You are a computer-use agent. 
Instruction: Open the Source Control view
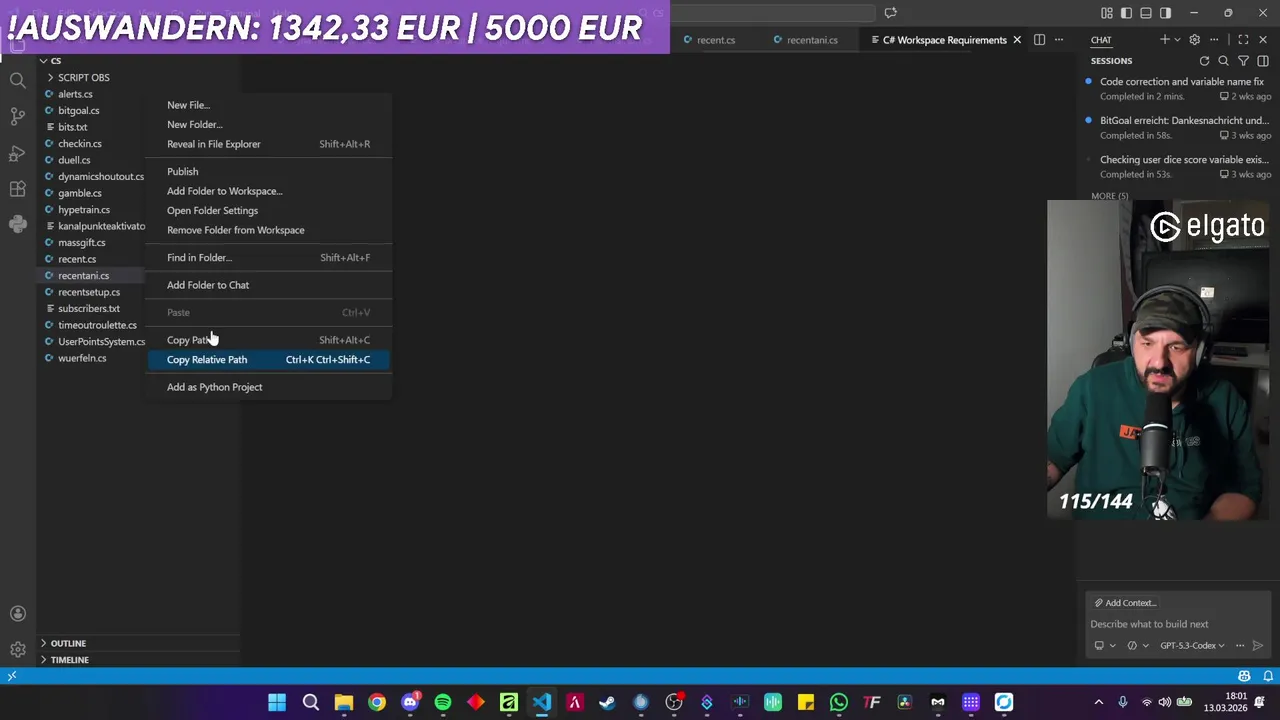point(17,116)
